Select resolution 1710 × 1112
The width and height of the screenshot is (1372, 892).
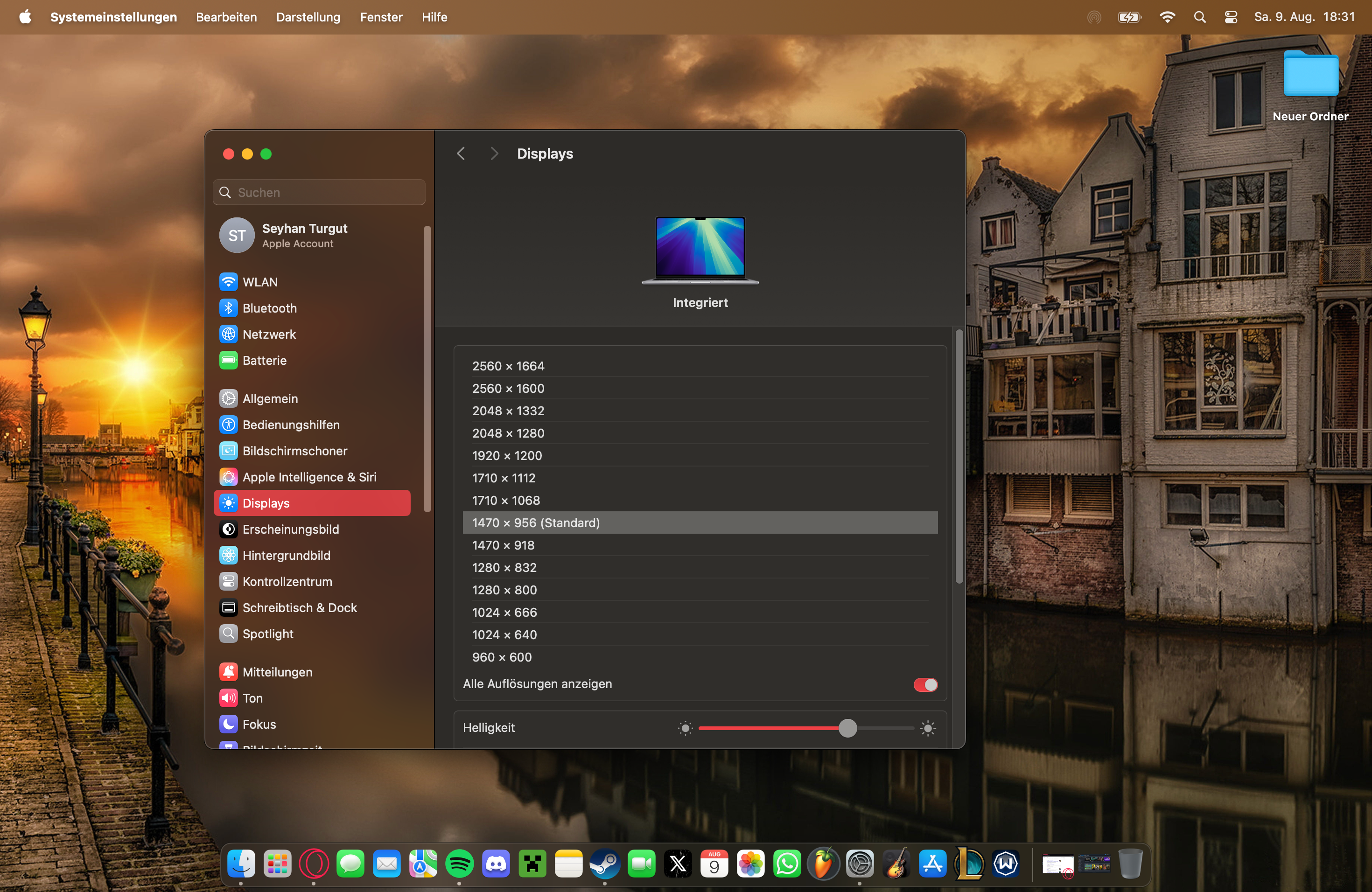[x=700, y=478]
